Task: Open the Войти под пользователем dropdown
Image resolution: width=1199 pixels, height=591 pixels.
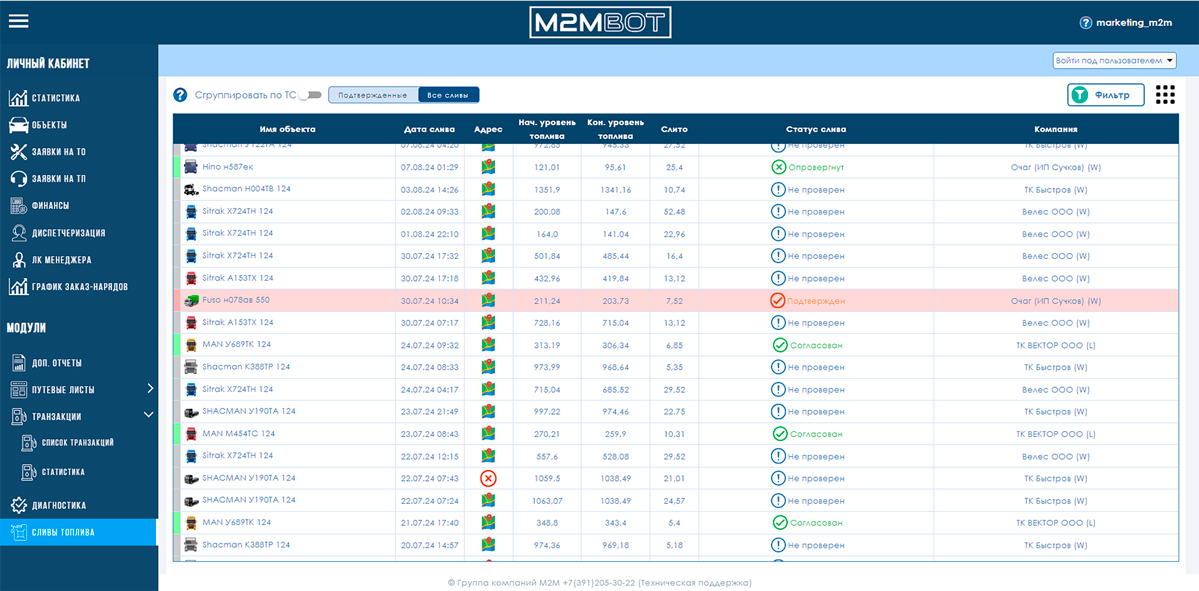Action: click(1115, 60)
